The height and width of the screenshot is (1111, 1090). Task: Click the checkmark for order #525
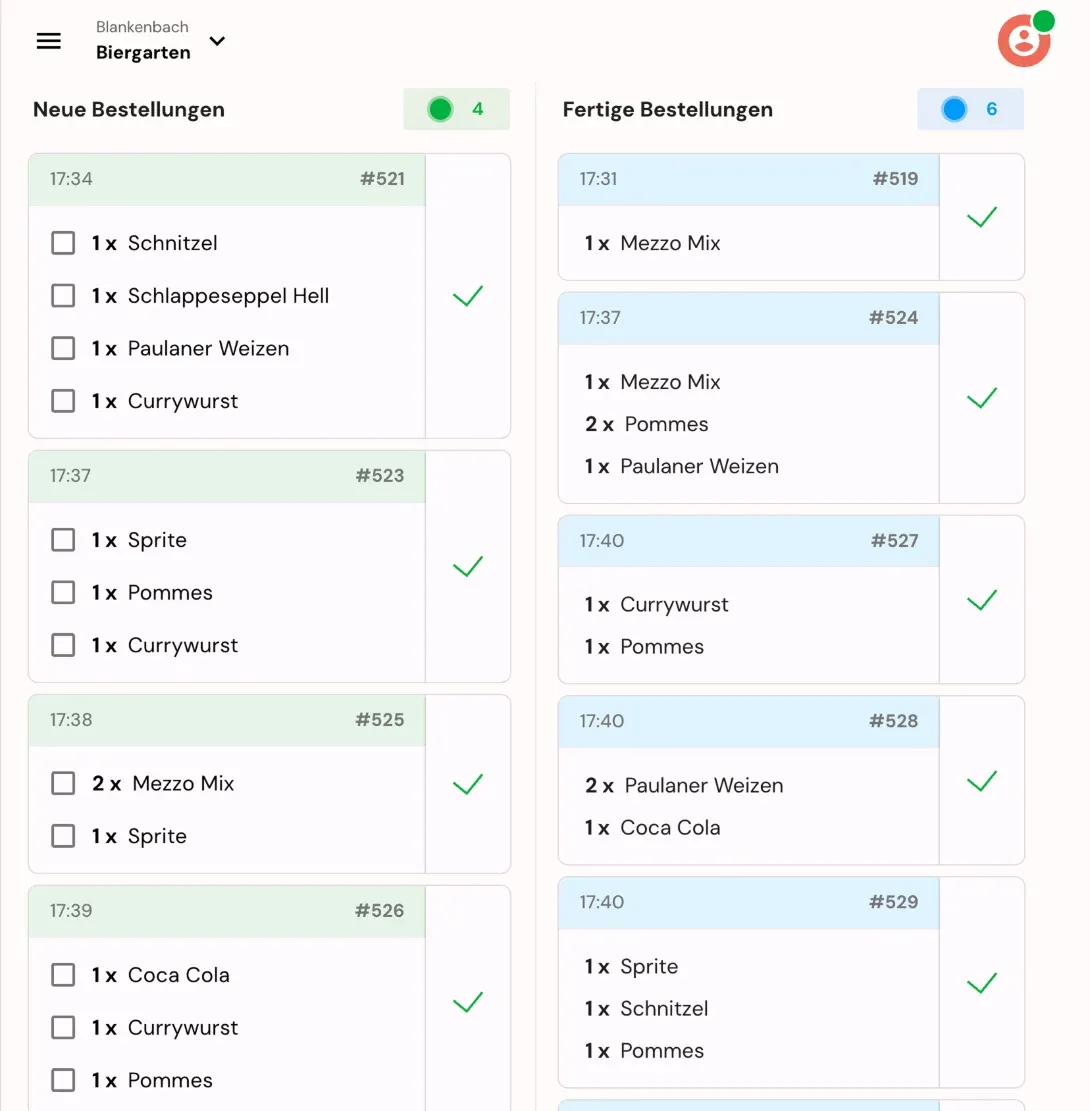[468, 784]
